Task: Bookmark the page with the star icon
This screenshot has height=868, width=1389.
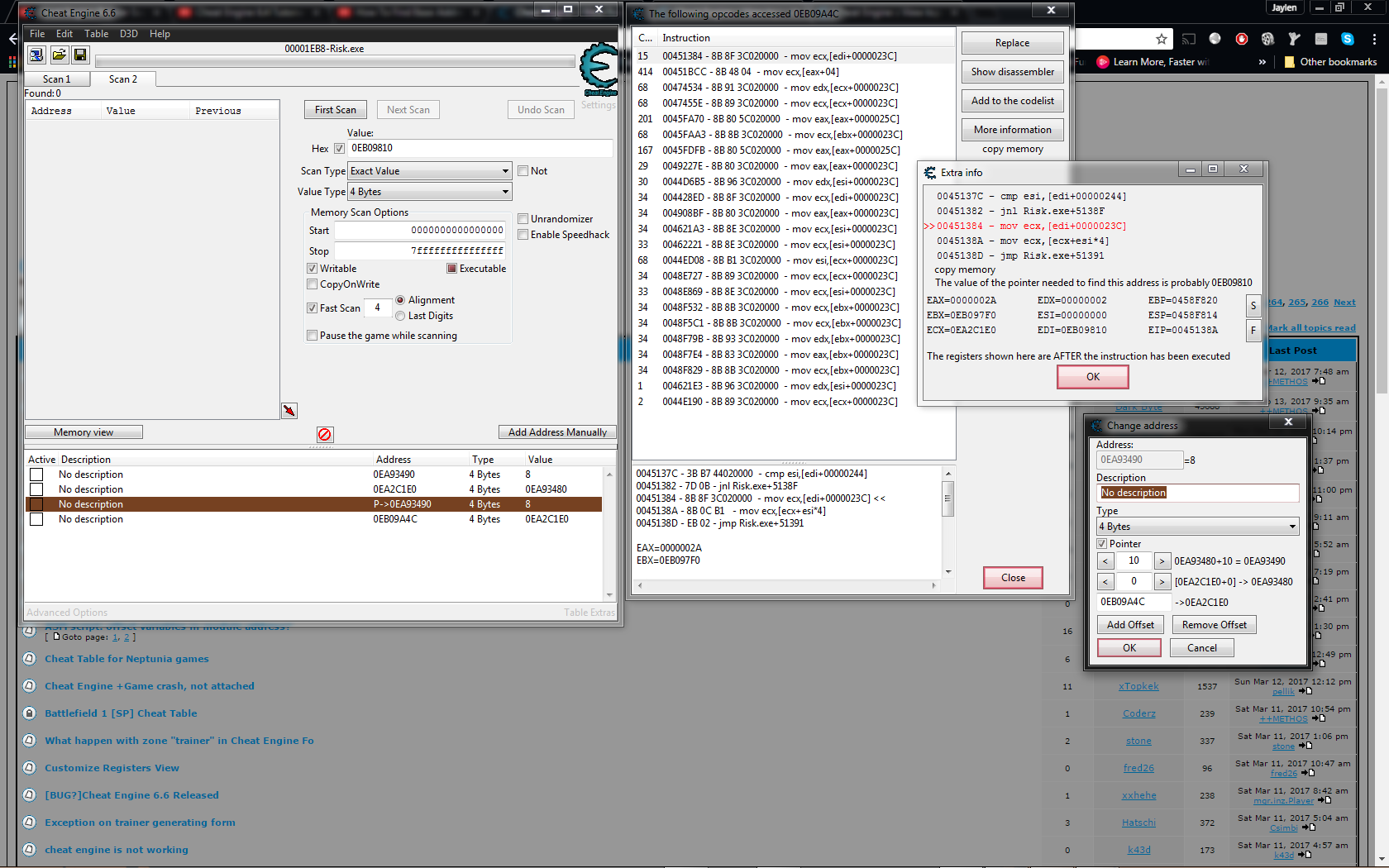Action: (x=1162, y=39)
